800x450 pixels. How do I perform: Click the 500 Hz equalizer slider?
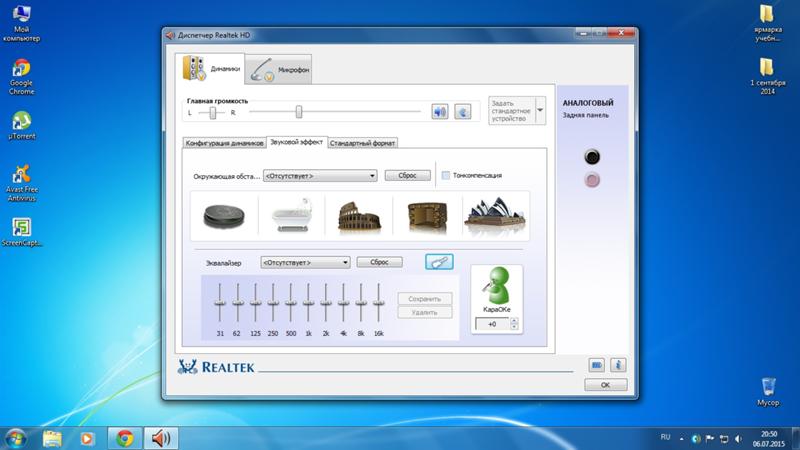290,303
